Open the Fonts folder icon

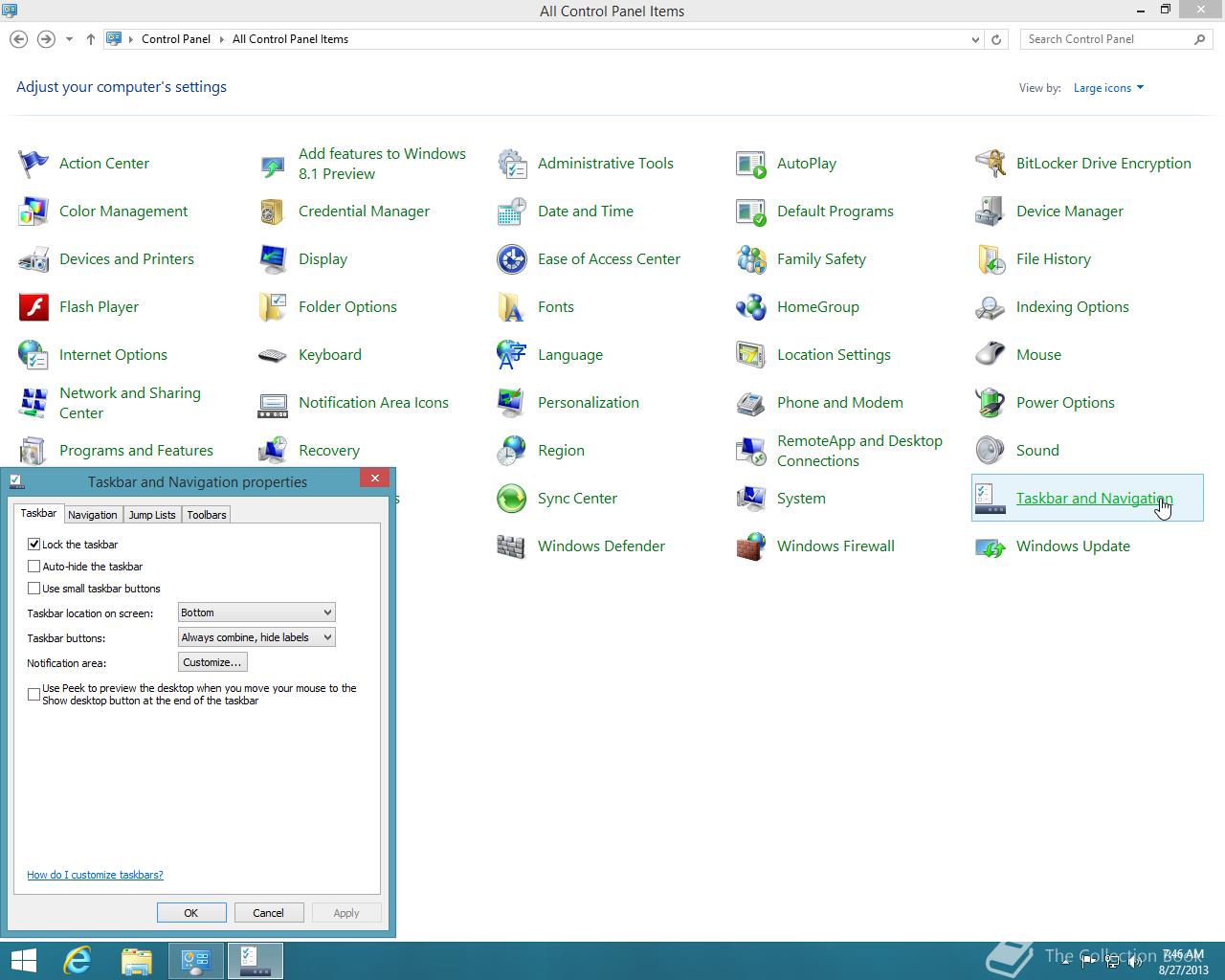point(512,307)
